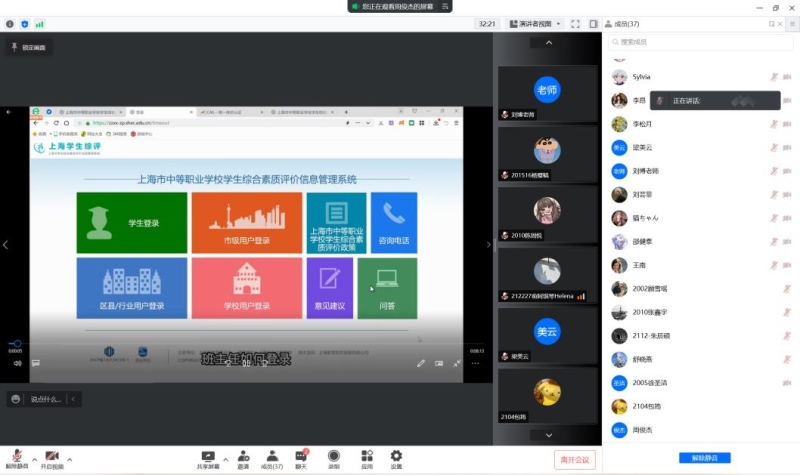
Task: Open meeting info icon at top left
Action: [10, 24]
